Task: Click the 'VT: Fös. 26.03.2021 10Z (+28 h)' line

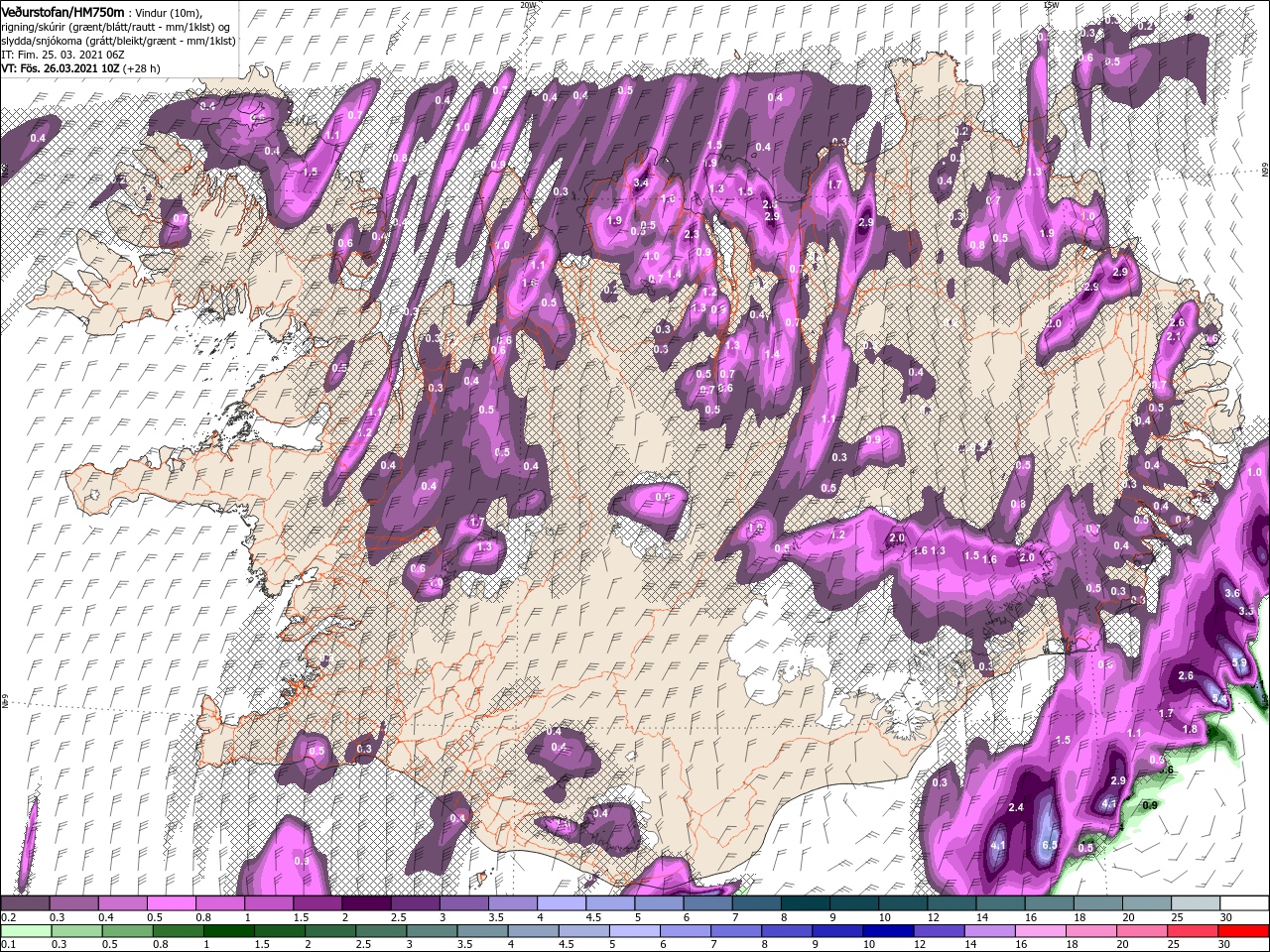Action: tap(80, 68)
